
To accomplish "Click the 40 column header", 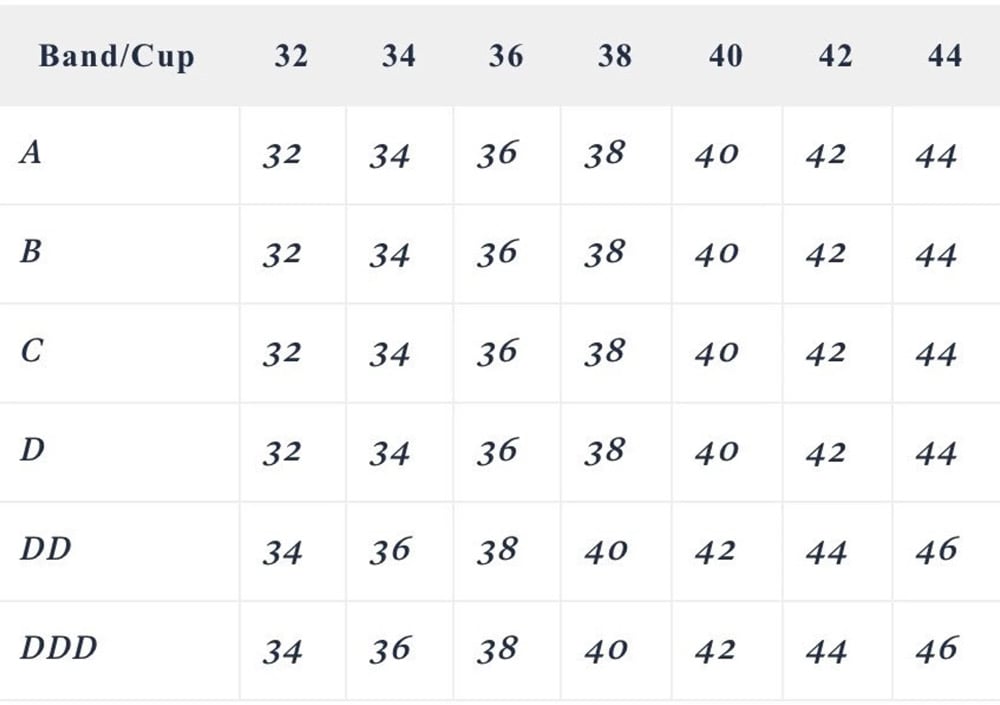I will click(x=725, y=55).
